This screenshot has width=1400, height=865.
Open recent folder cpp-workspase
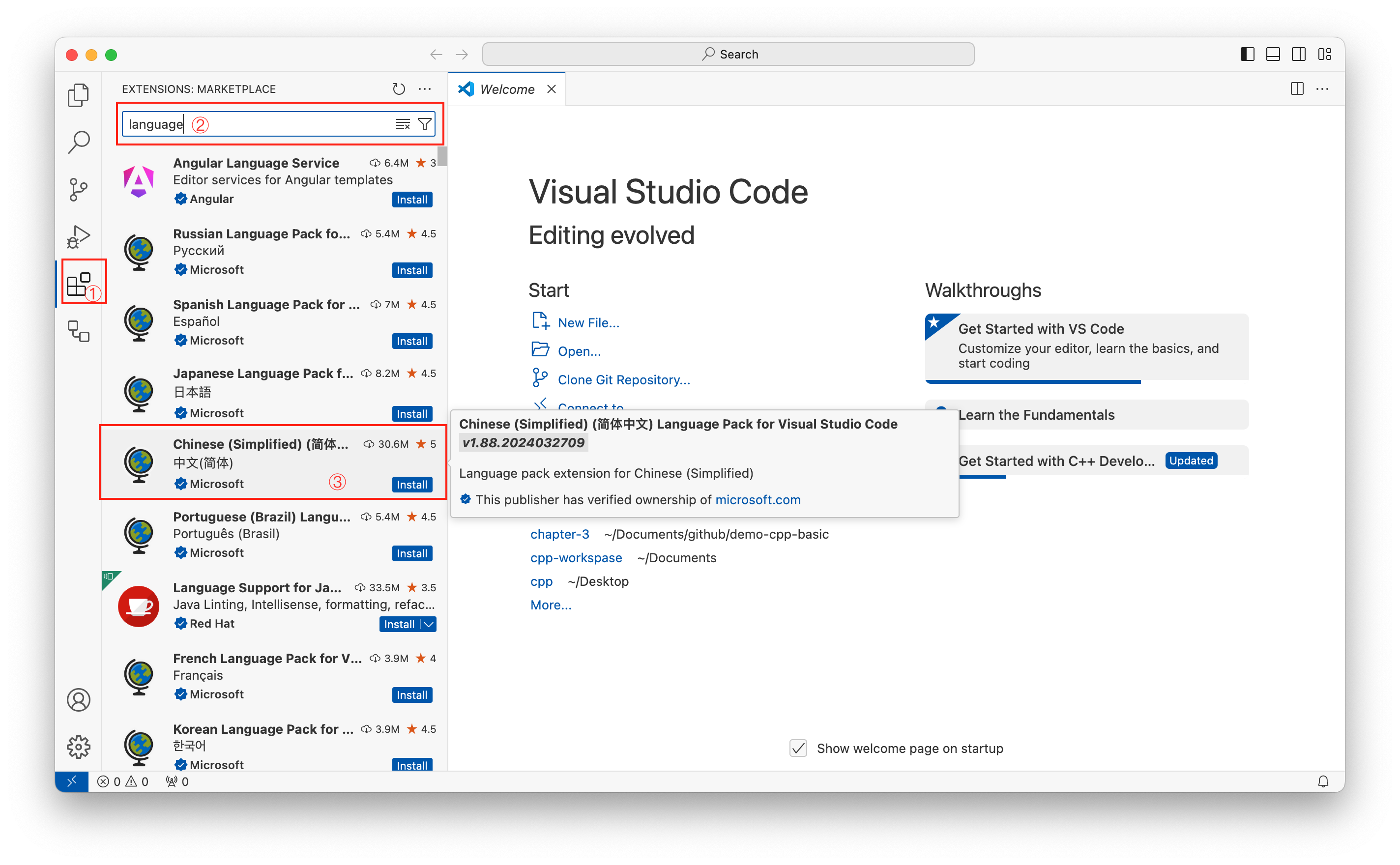(x=576, y=558)
